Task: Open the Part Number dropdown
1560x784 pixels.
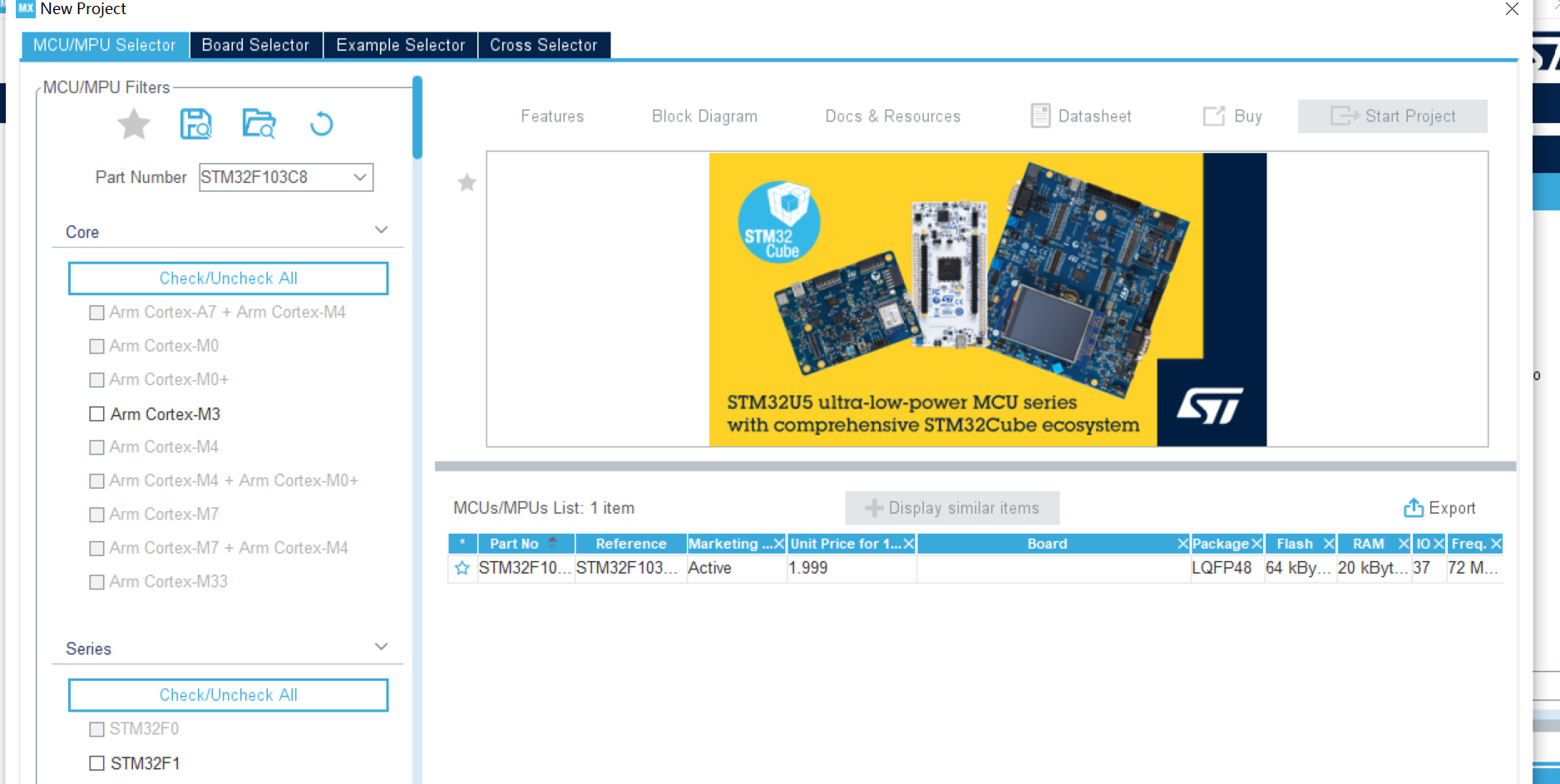Action: coord(359,177)
